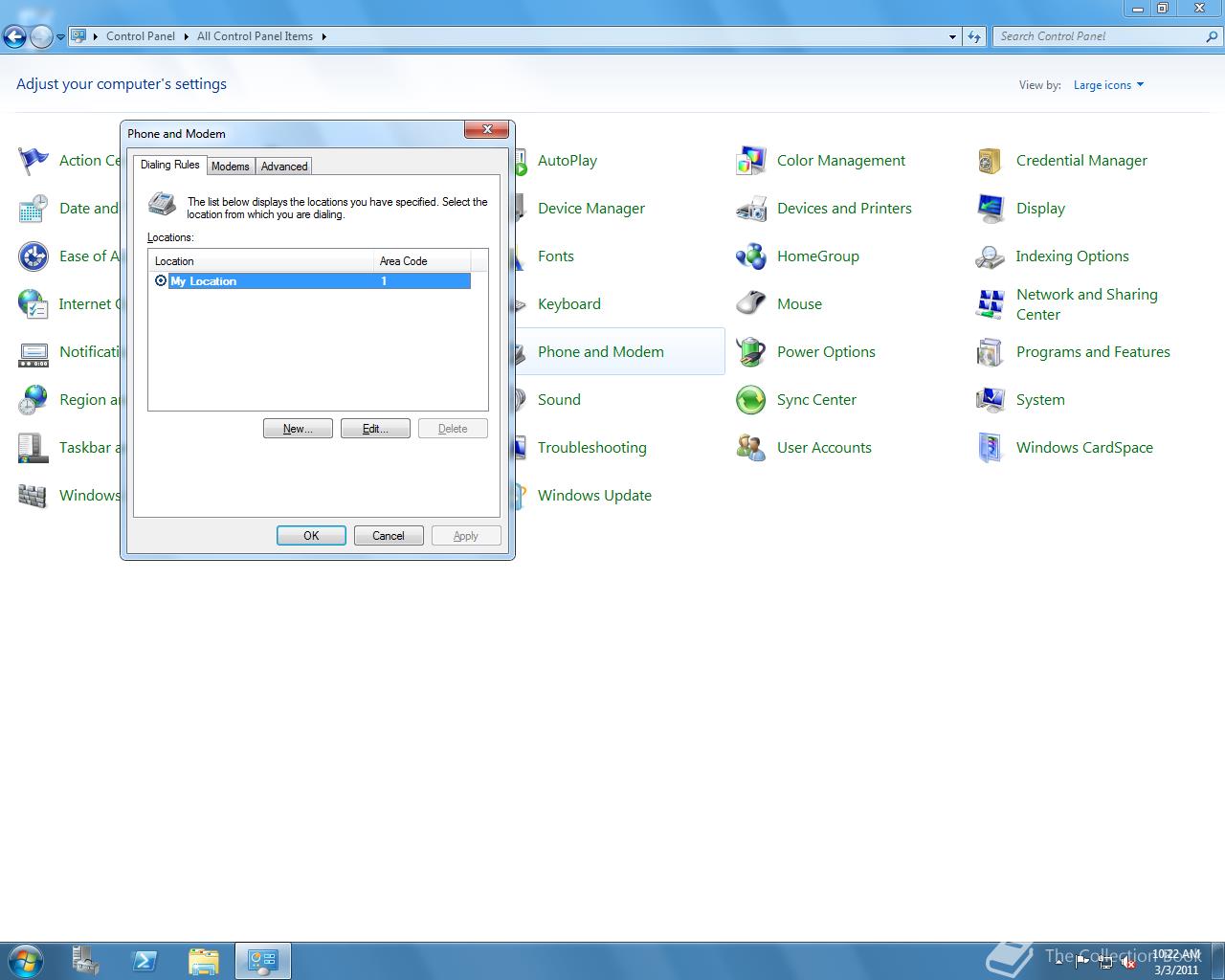Screen dimensions: 1225x980
Task: Click the Indexing Options magnifier icon
Action: 991,256
